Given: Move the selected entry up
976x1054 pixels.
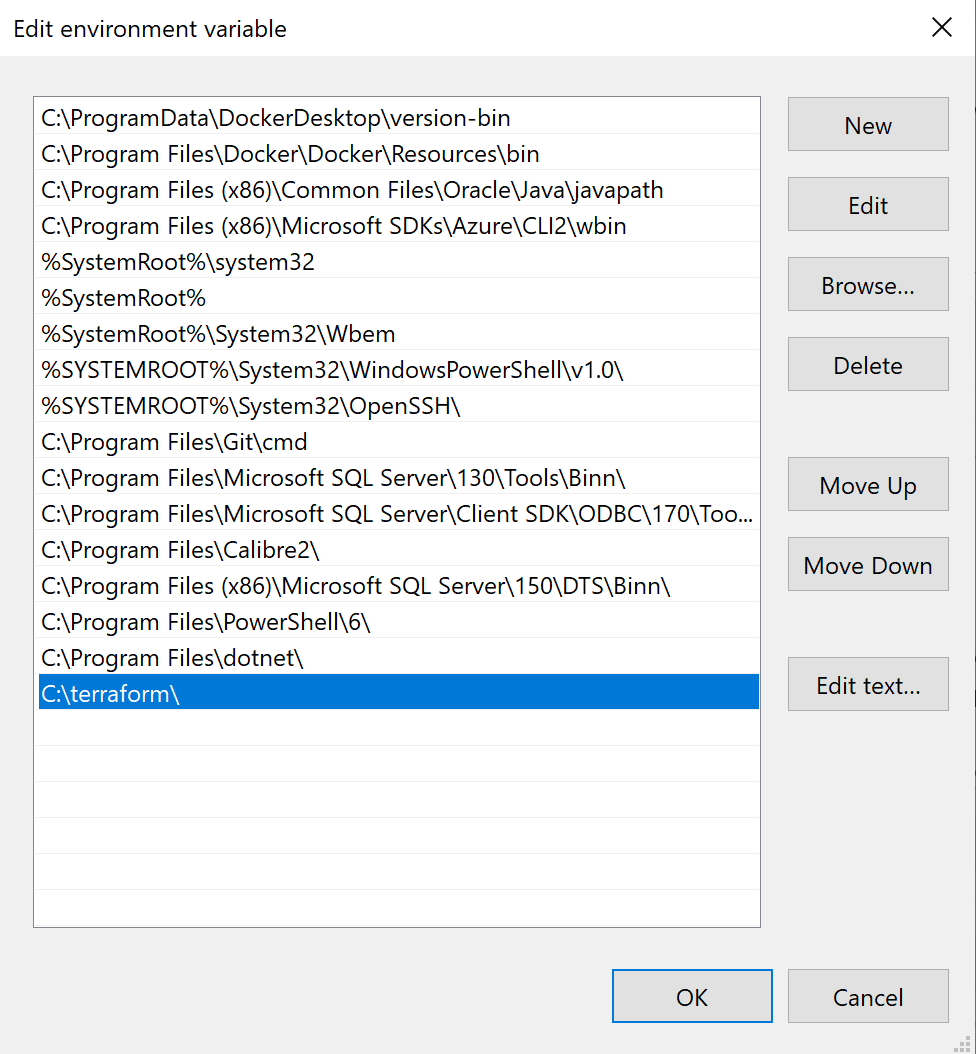Looking at the screenshot, I should 867,484.
